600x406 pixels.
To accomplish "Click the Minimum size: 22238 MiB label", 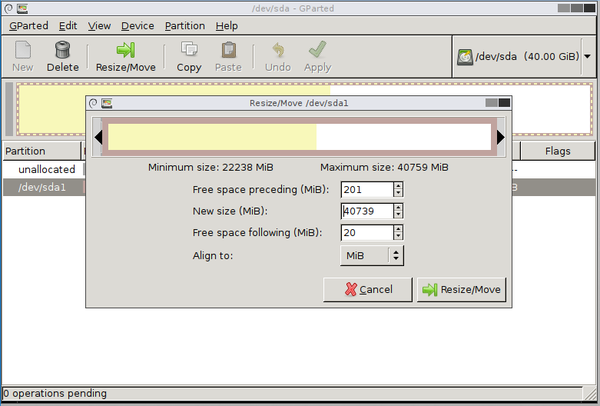I will pos(211,167).
